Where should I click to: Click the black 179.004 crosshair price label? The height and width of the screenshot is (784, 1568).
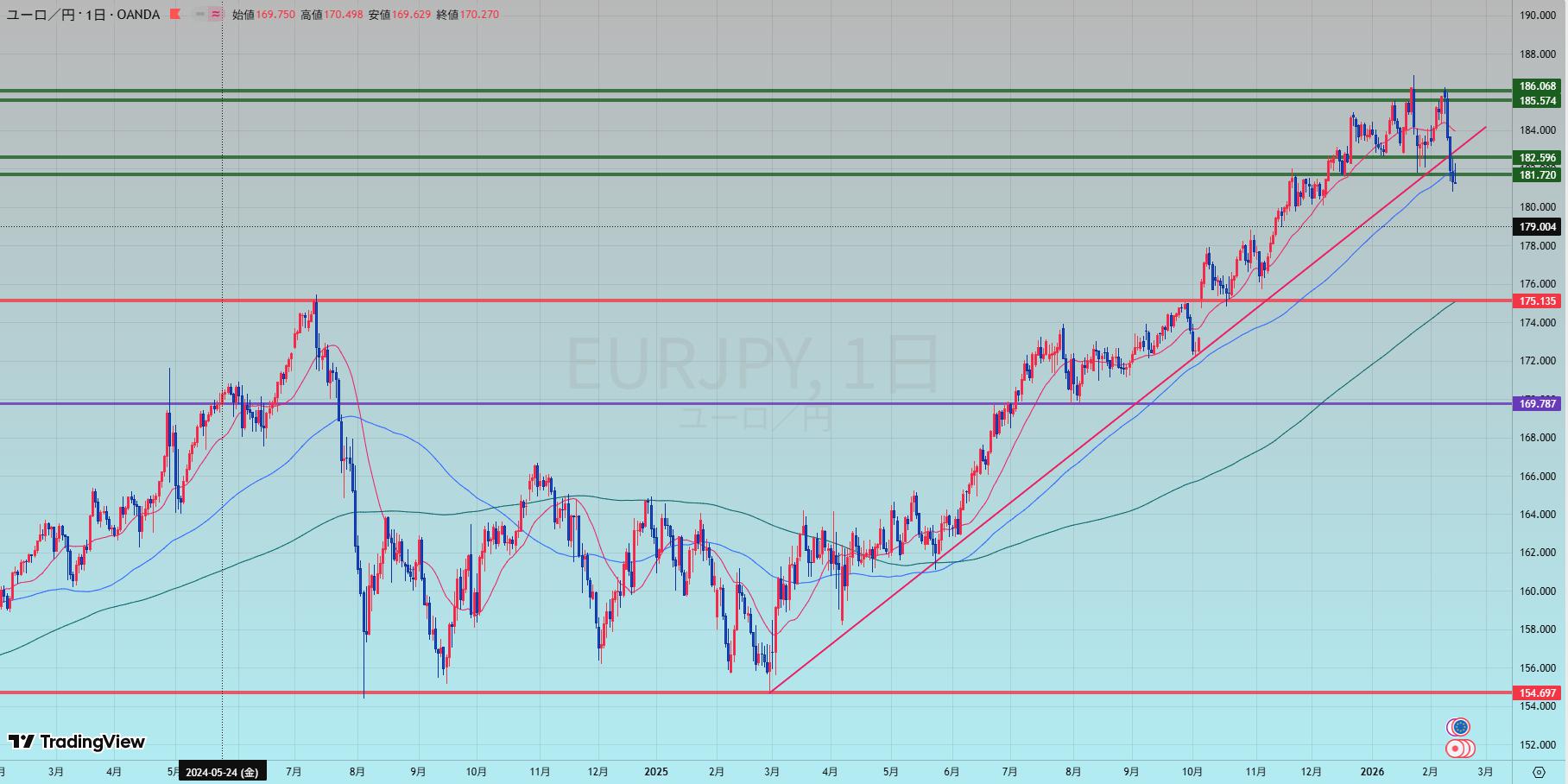click(1538, 227)
